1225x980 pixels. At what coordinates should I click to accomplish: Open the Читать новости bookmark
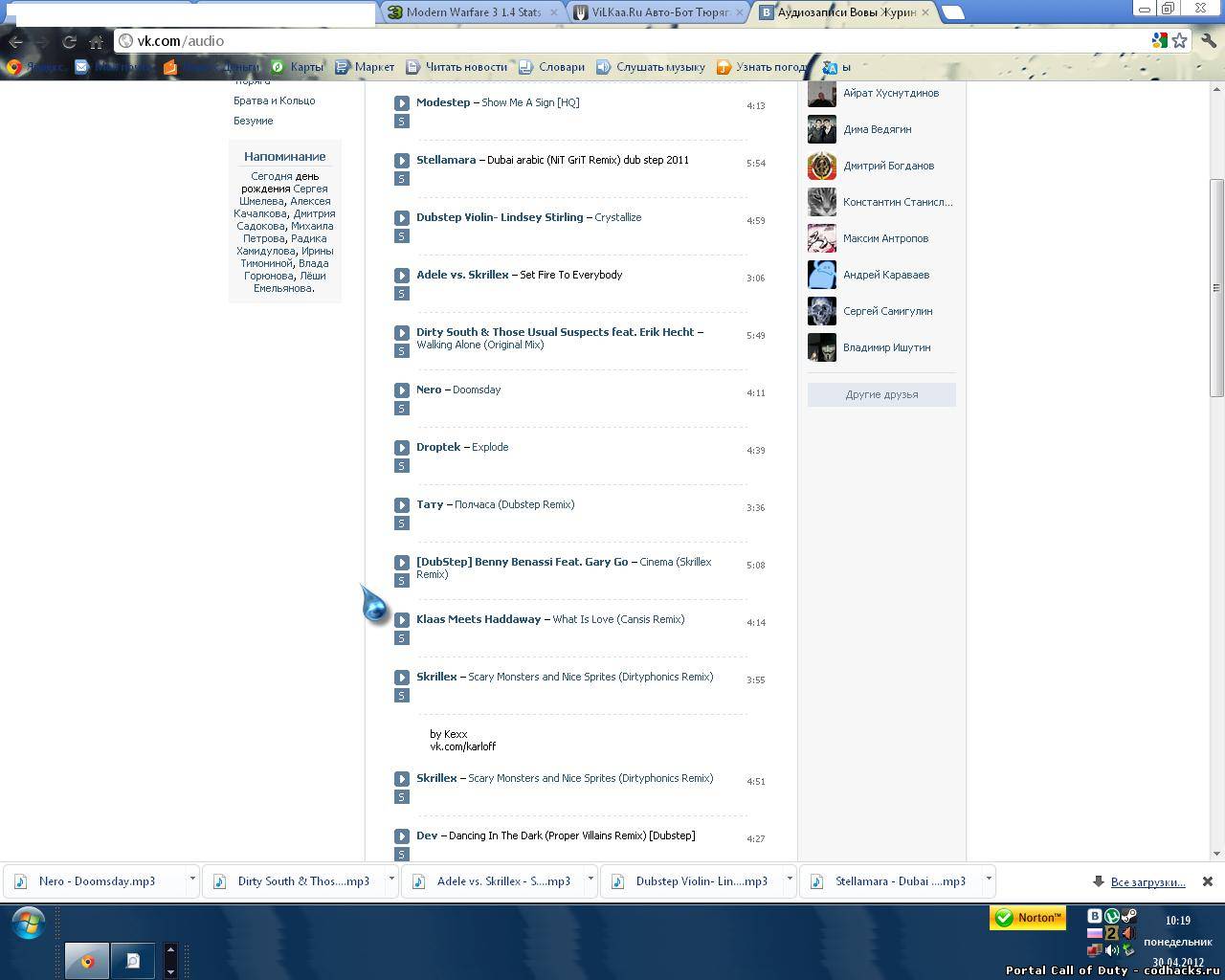pyautogui.click(x=457, y=67)
